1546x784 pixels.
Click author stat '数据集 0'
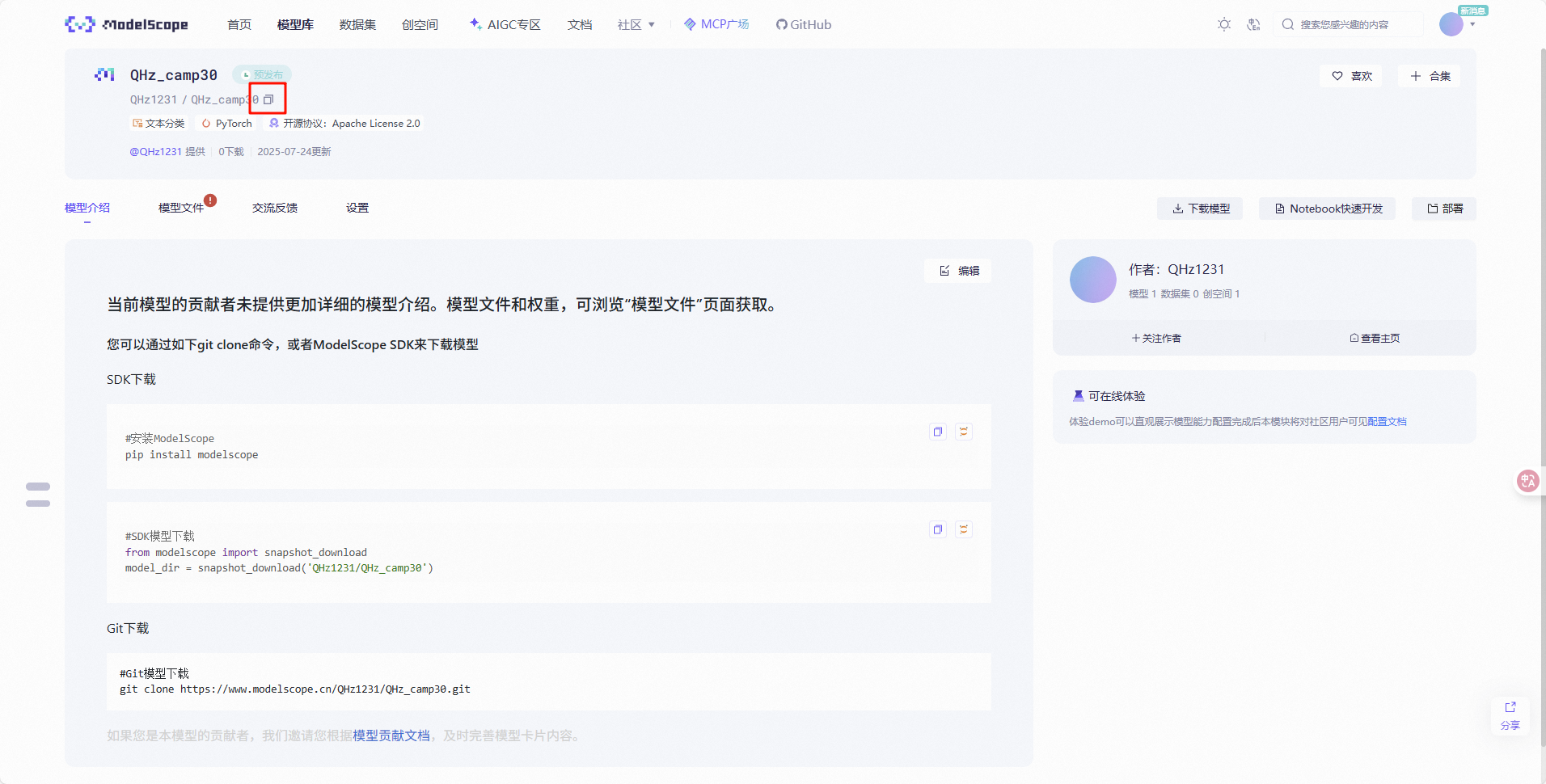[x=1179, y=294]
